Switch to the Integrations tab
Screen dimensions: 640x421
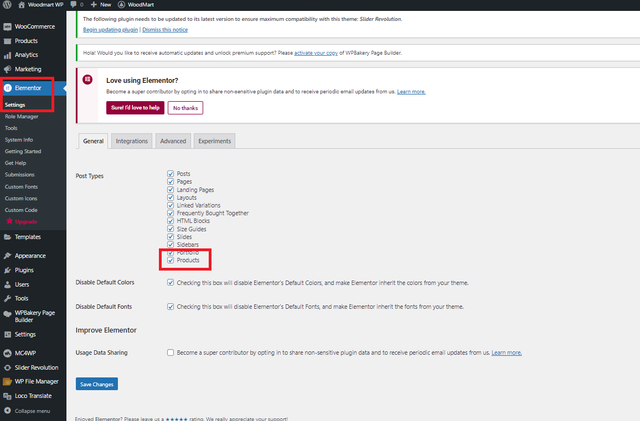[131, 141]
